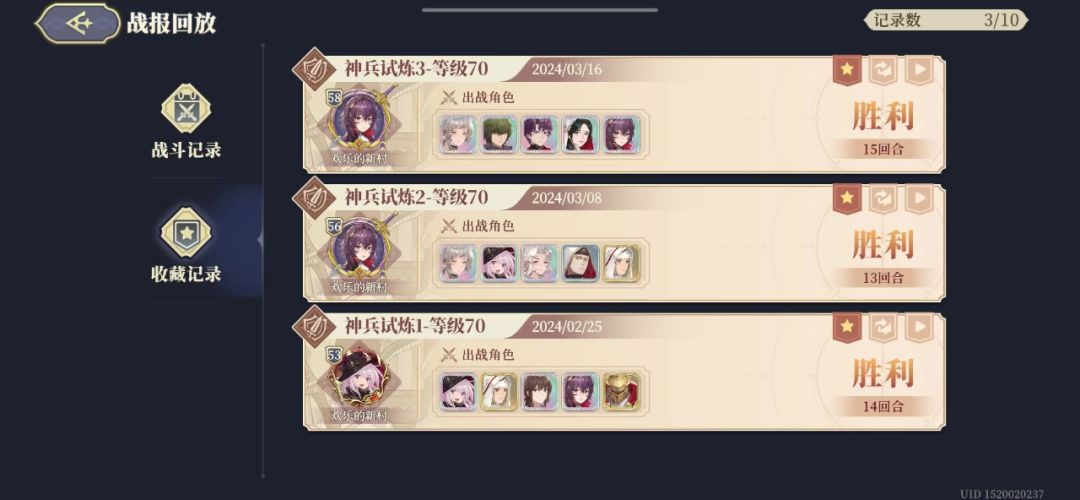Viewport: 1080px width, 500px height.
Task: Open the 神兵试炼2-等级70 record title
Action: click(x=416, y=198)
